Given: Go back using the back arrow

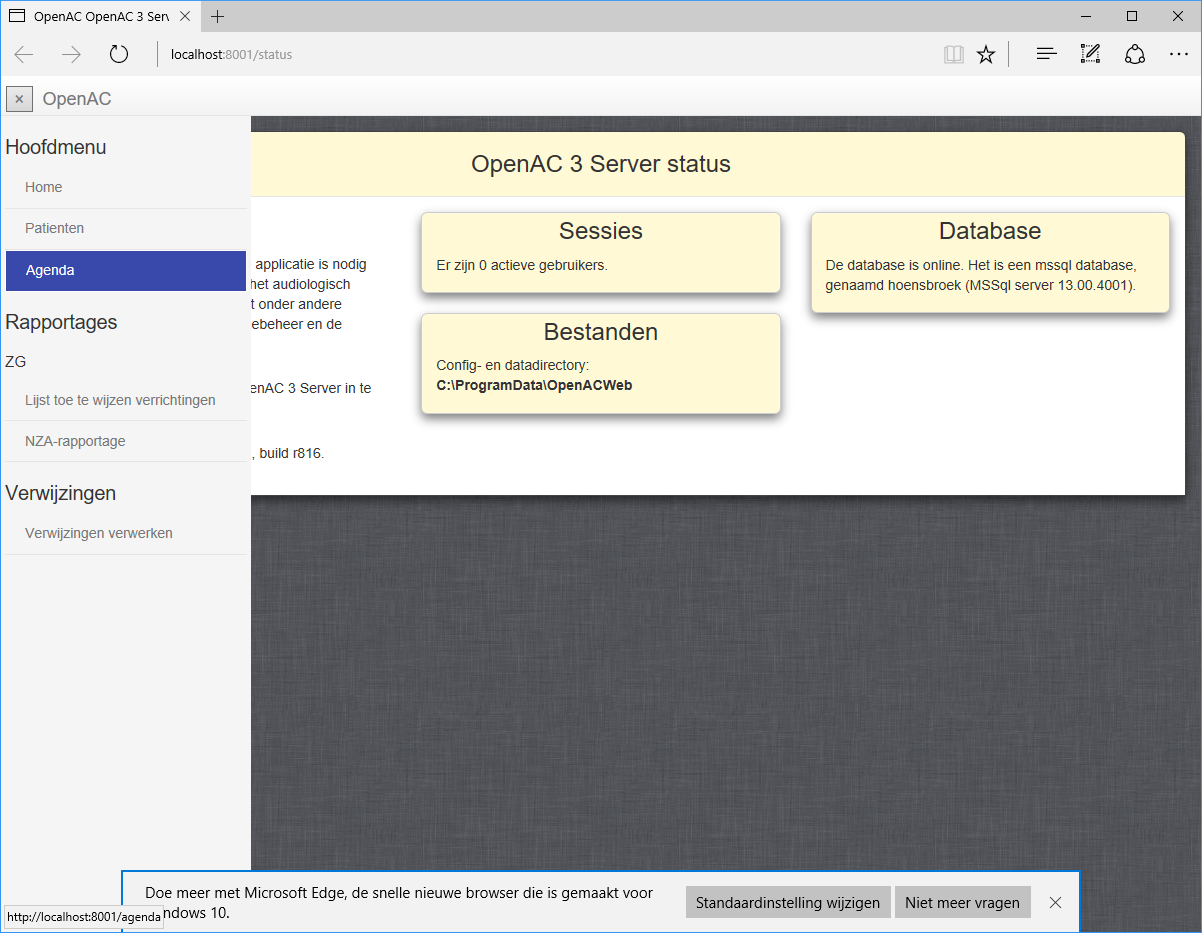Looking at the screenshot, I should [24, 55].
